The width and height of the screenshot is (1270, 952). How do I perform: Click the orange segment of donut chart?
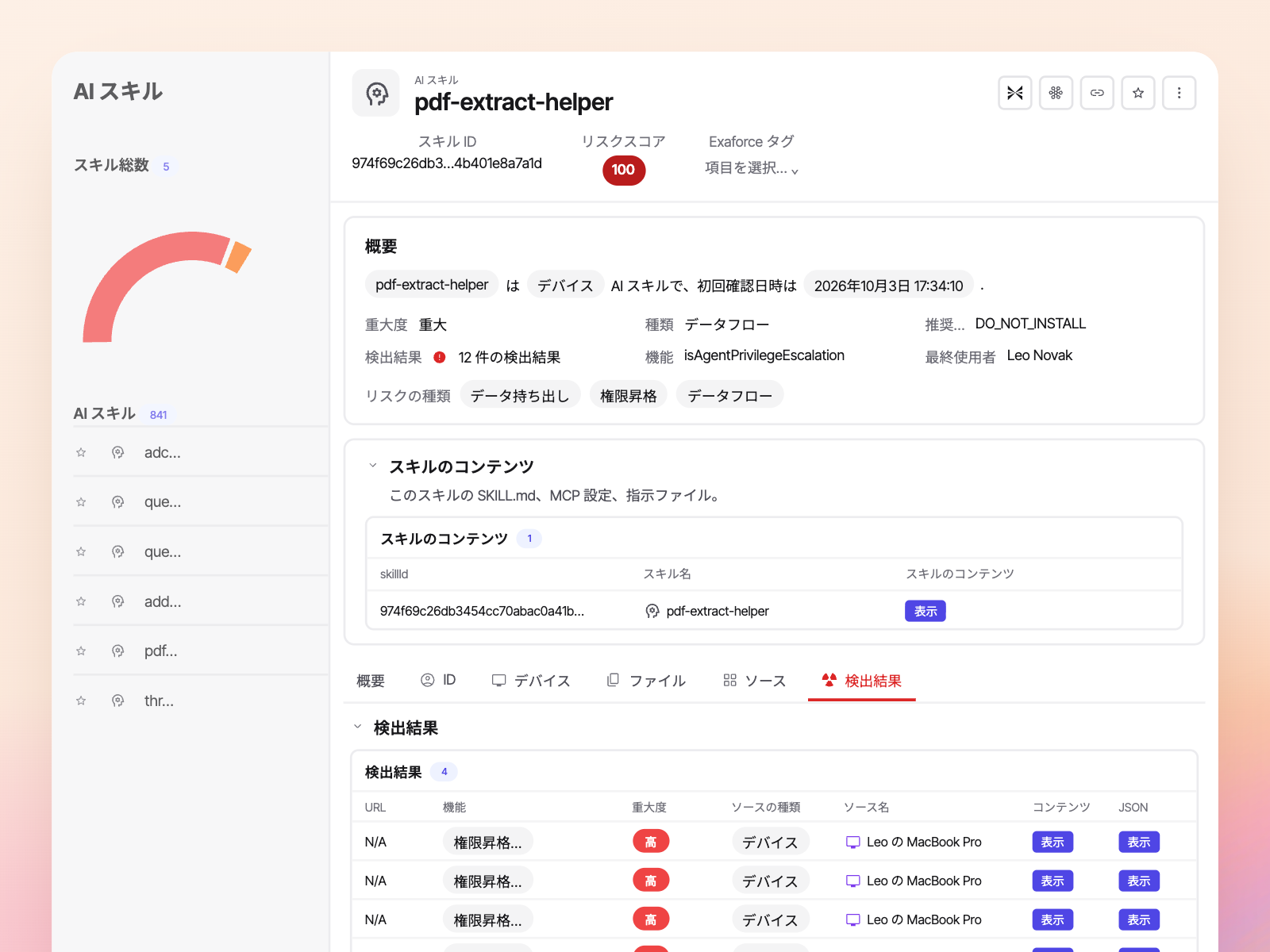pos(238,257)
